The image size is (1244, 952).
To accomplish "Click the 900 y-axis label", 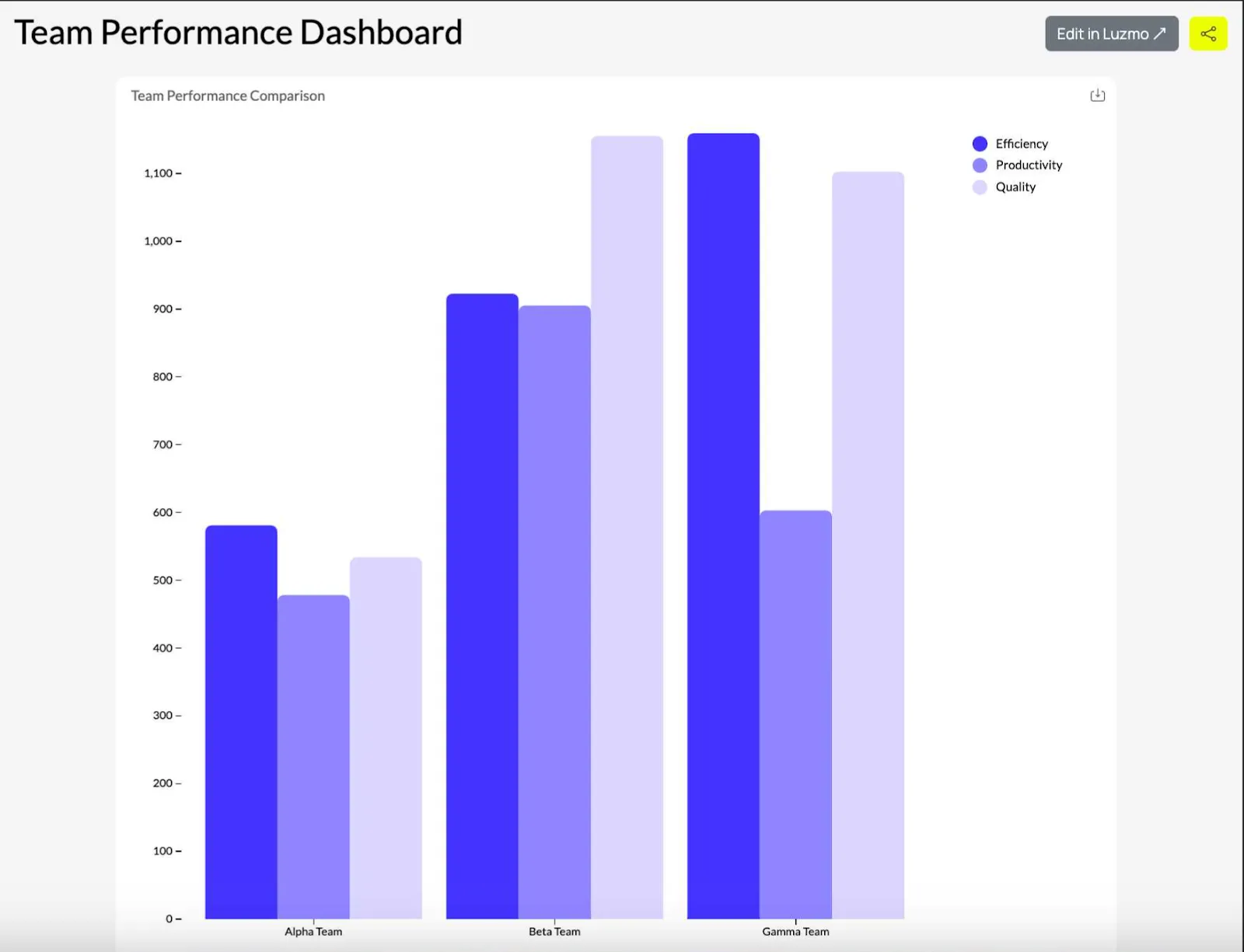I will point(162,309).
